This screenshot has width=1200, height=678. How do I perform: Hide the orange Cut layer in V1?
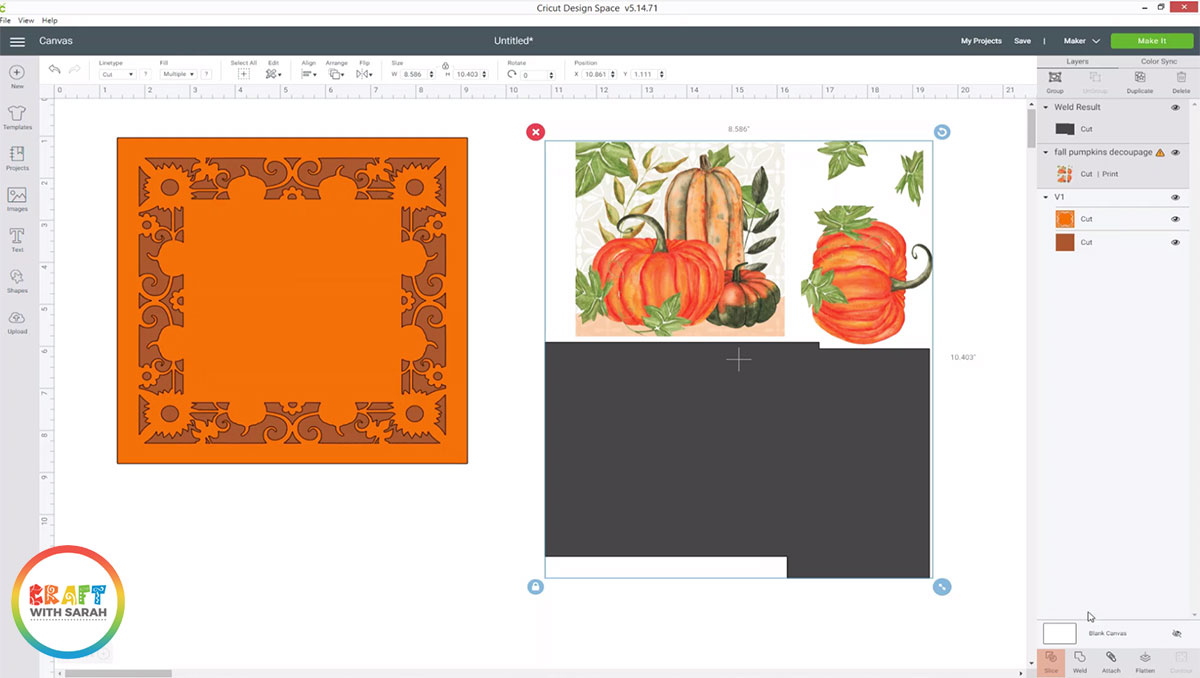click(x=1175, y=219)
